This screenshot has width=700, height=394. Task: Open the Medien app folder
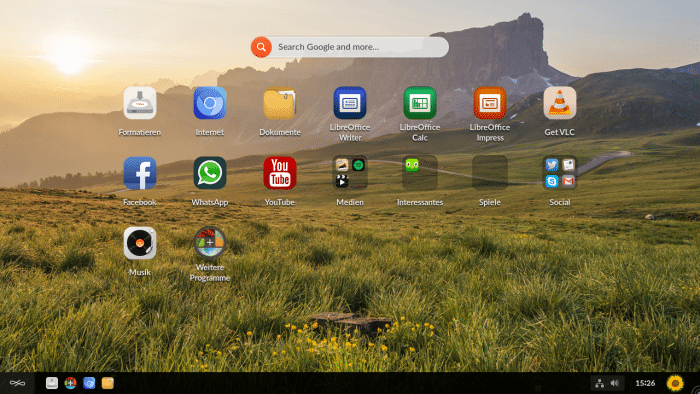350,173
